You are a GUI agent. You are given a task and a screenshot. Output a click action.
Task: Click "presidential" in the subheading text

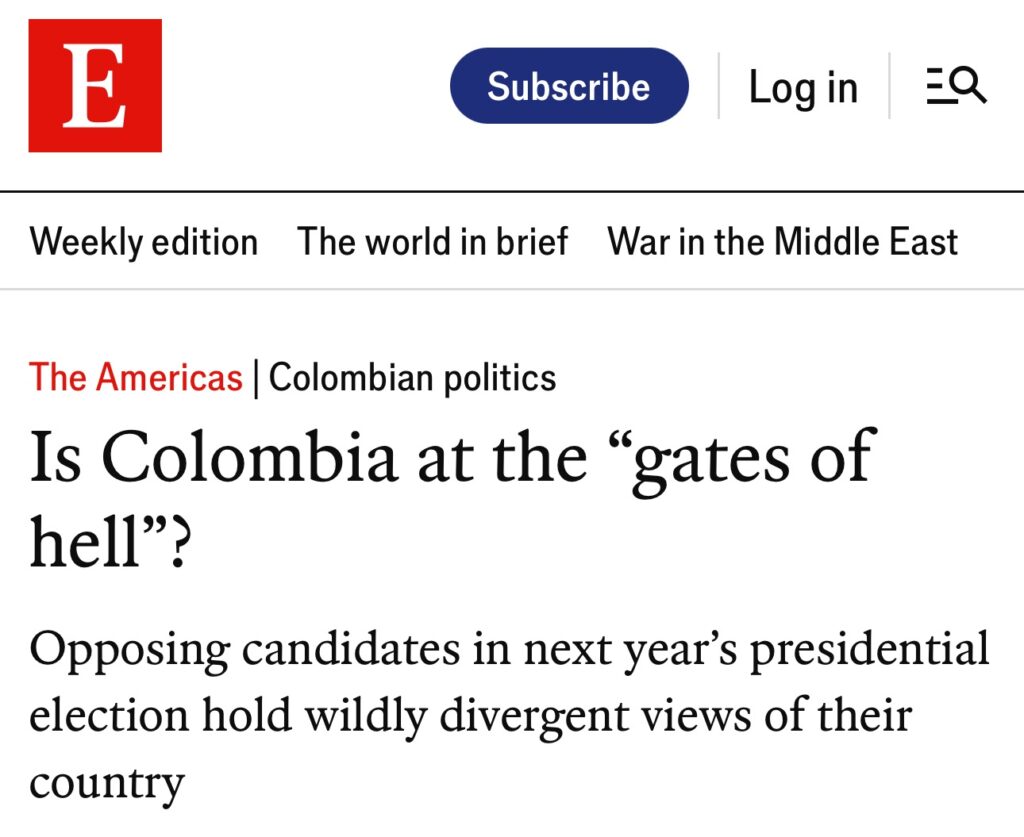[870, 651]
